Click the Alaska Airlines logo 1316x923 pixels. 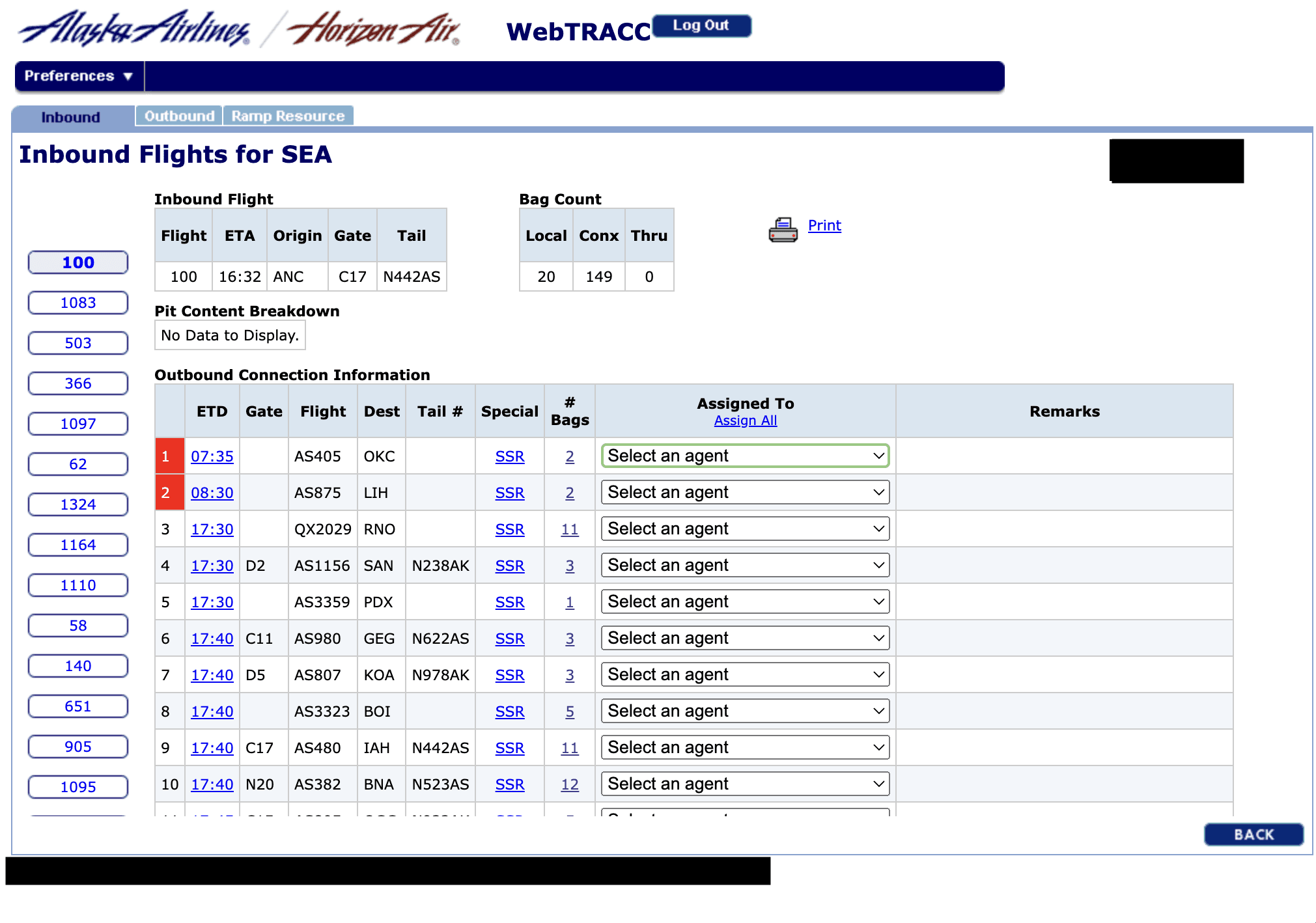click(x=135, y=30)
